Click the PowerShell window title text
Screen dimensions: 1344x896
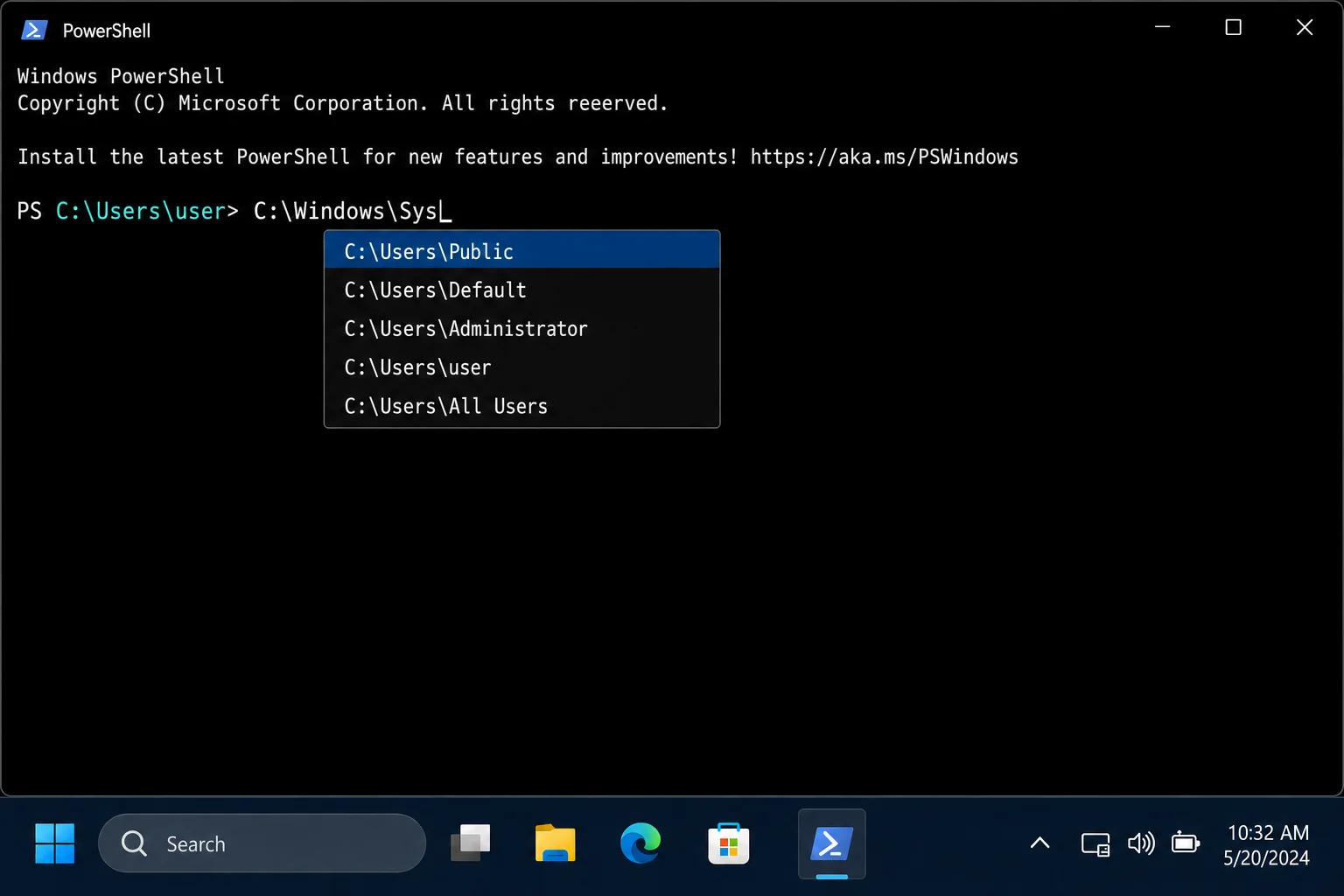107,31
